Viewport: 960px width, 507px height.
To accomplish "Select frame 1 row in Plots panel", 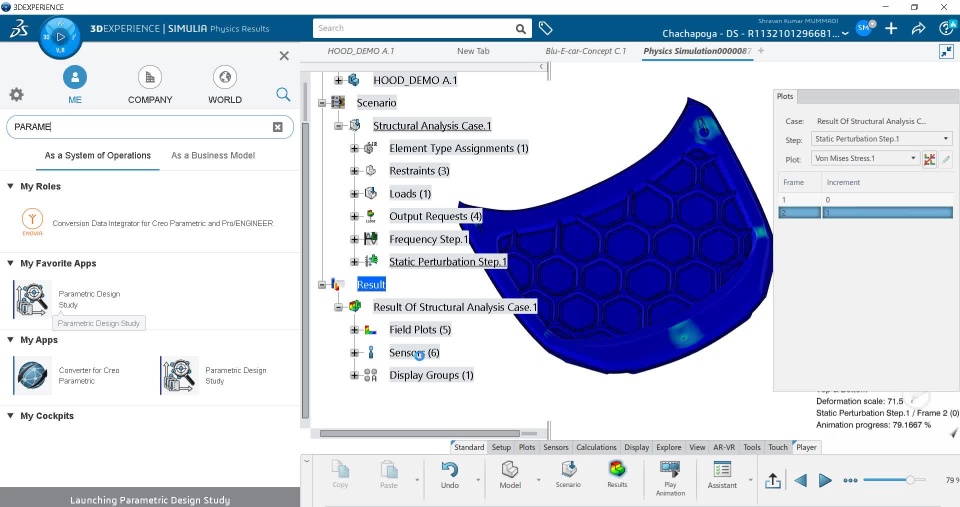I will 865,200.
